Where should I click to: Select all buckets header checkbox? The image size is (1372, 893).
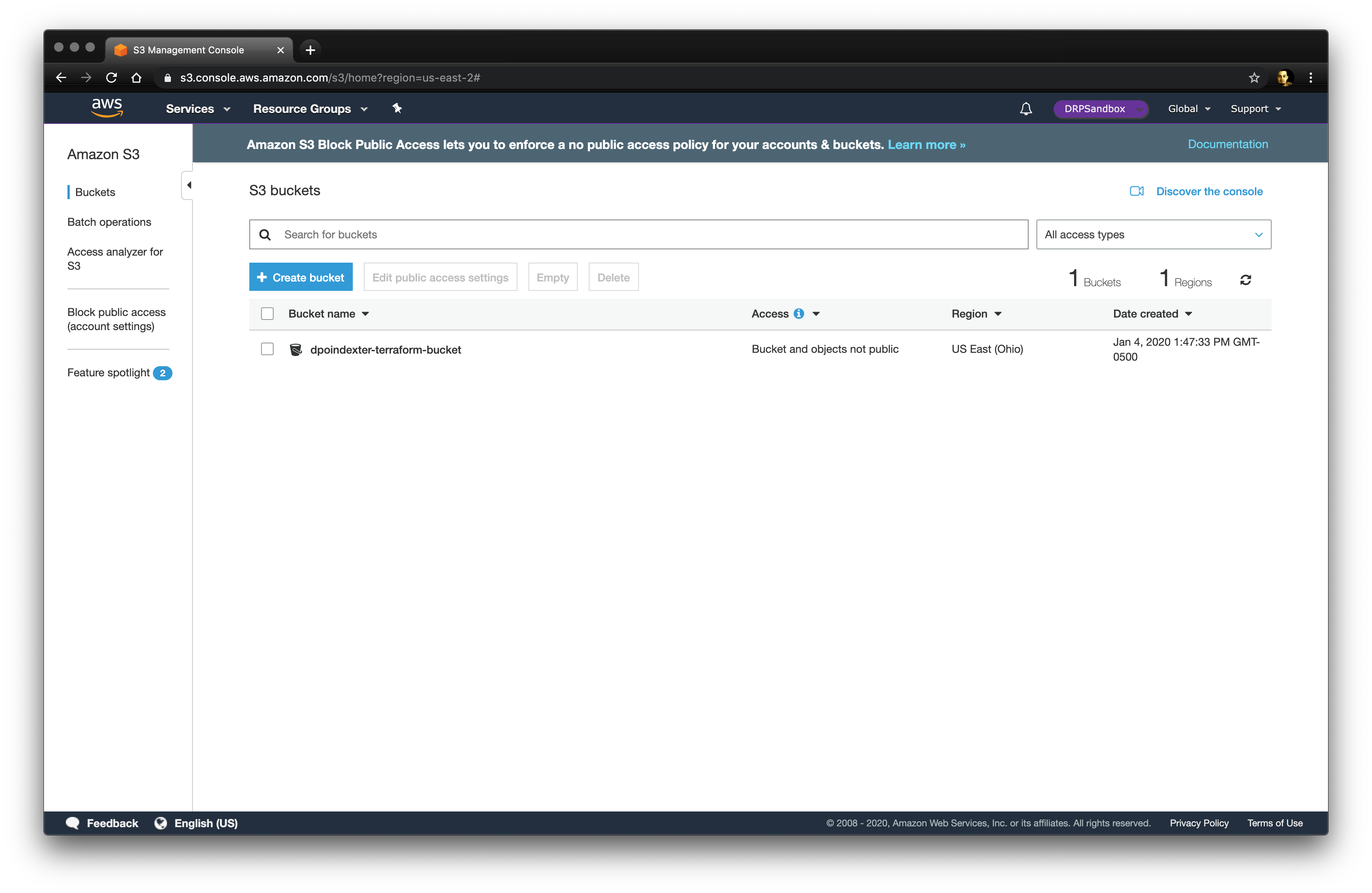267,314
